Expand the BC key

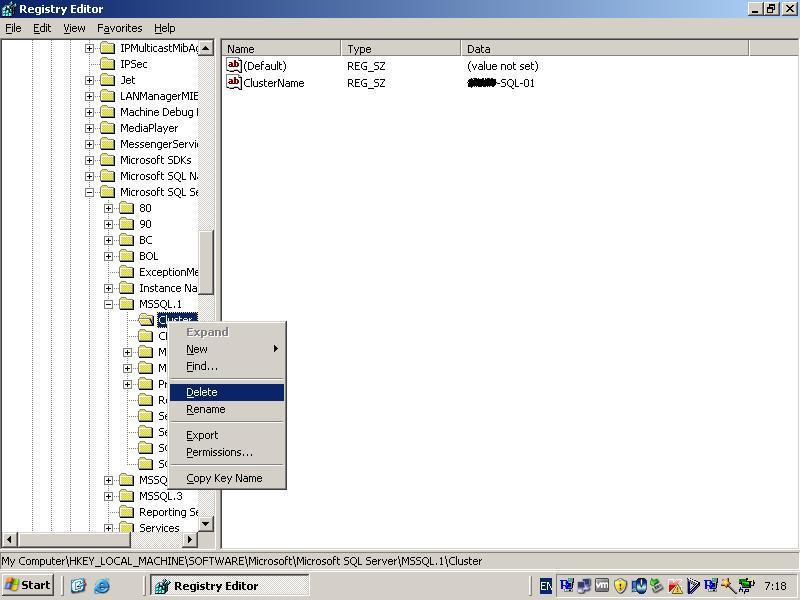point(108,240)
